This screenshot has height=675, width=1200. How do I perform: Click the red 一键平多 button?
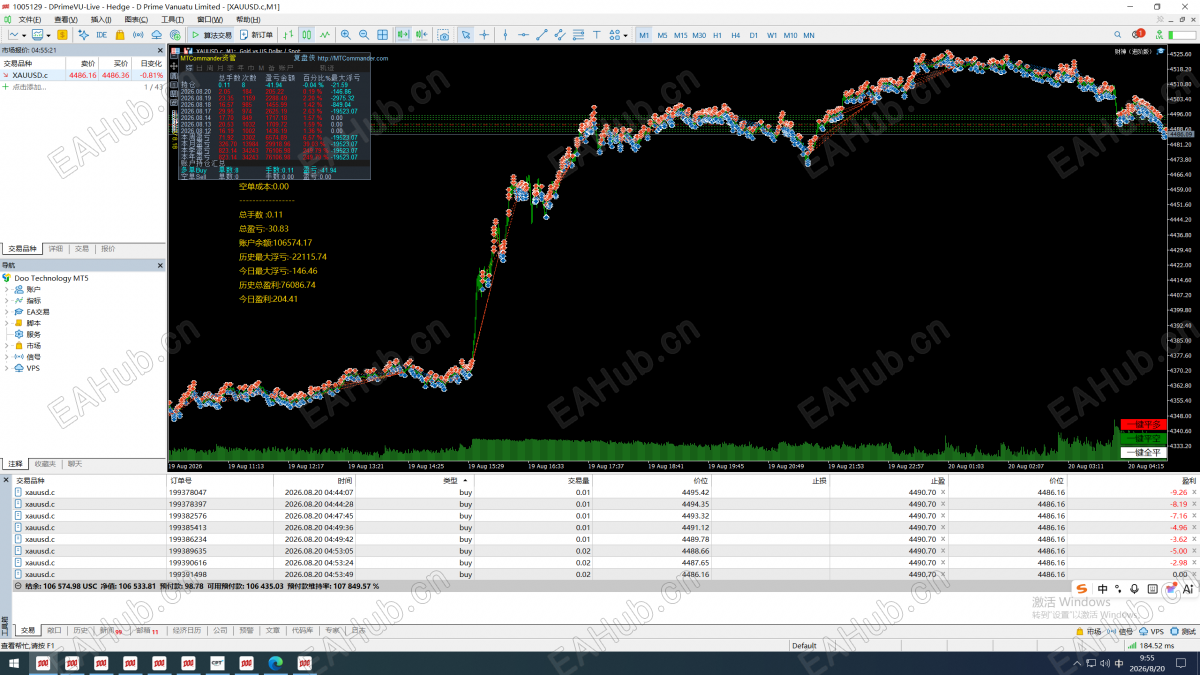click(x=1142, y=424)
